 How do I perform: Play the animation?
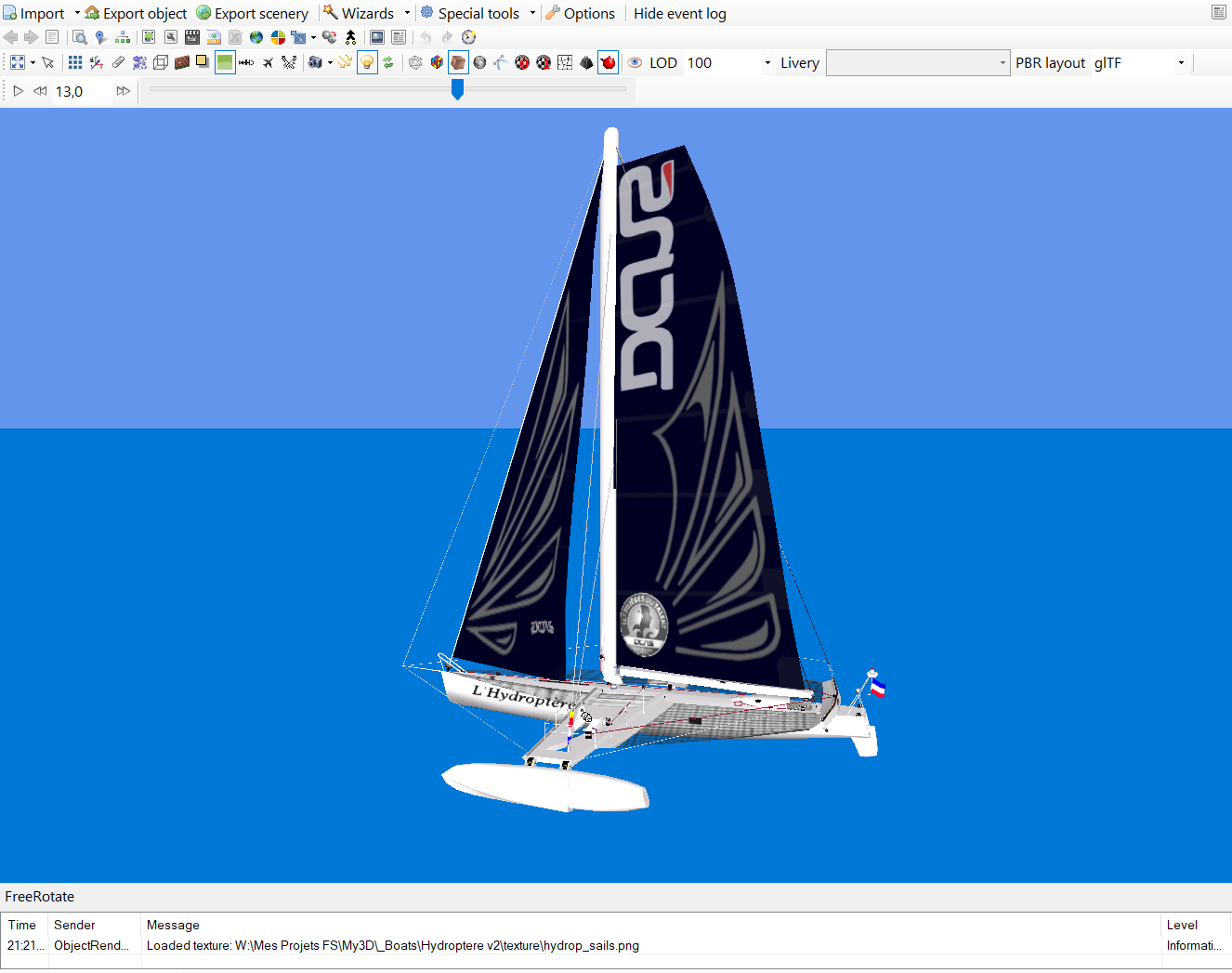pyautogui.click(x=18, y=91)
